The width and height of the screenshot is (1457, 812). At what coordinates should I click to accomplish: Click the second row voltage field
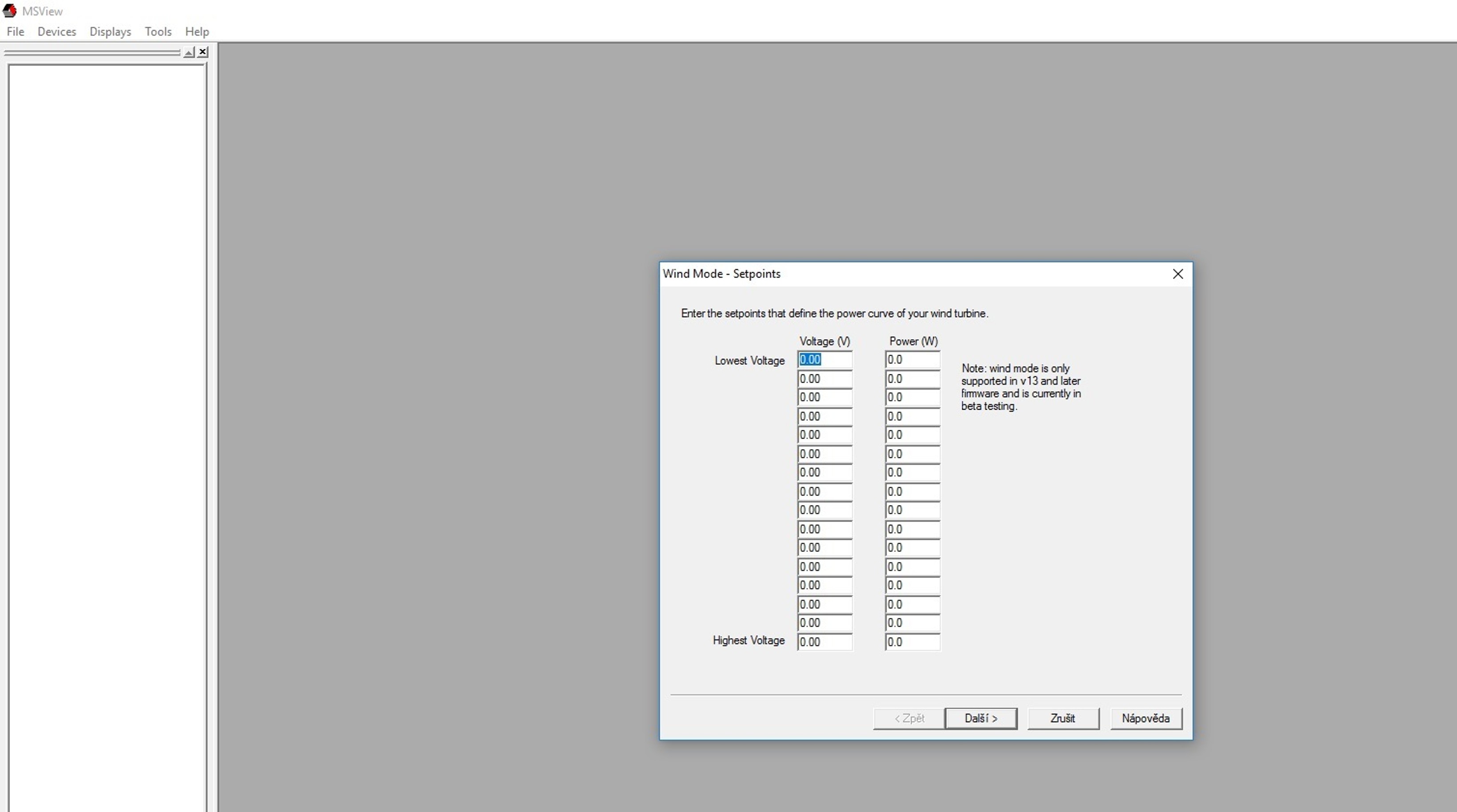click(824, 379)
